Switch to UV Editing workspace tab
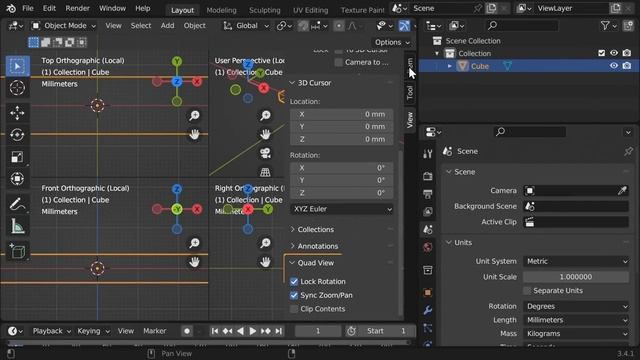640x360 pixels. click(x=310, y=10)
